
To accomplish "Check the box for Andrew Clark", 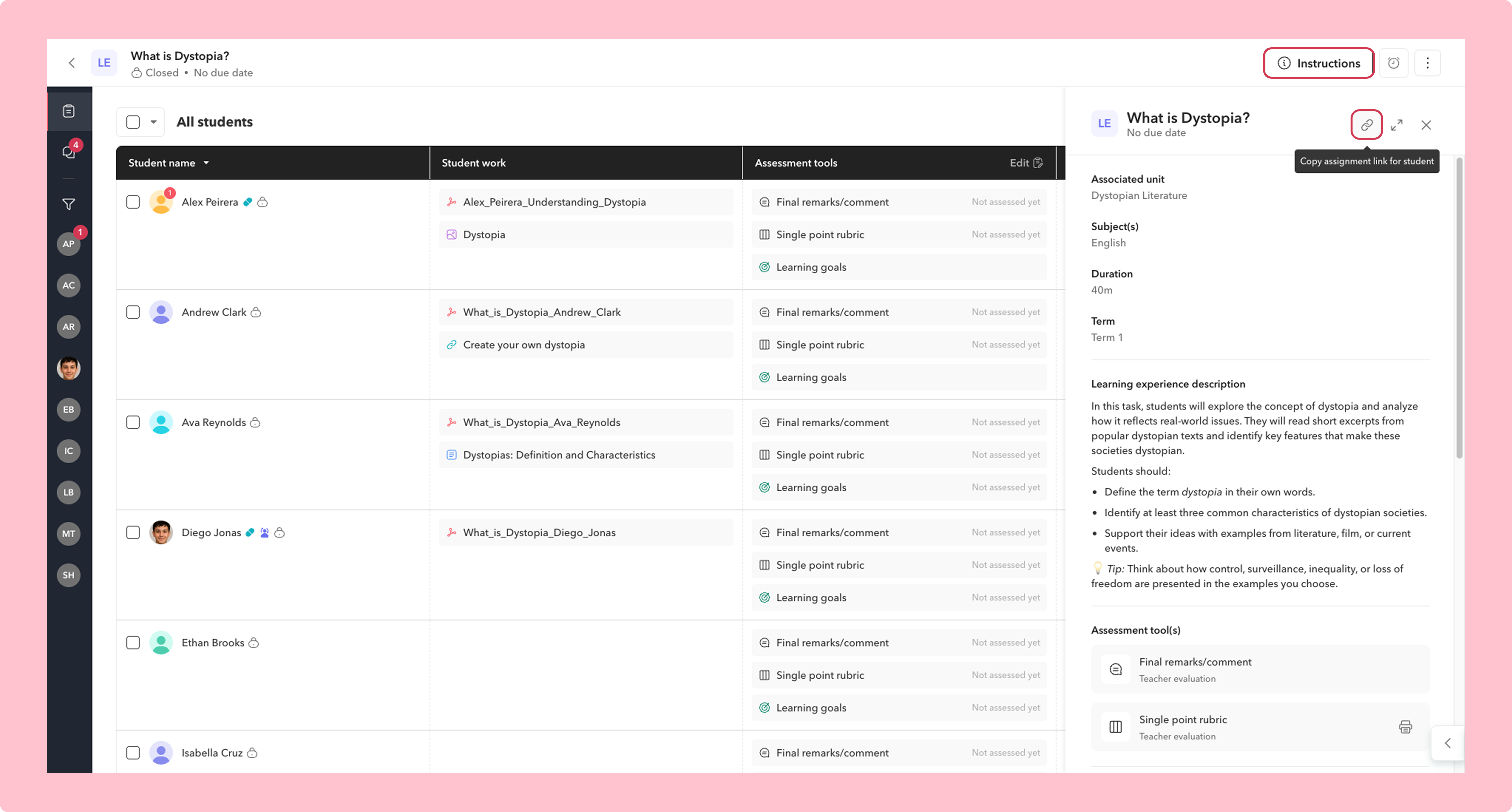I will coord(133,312).
